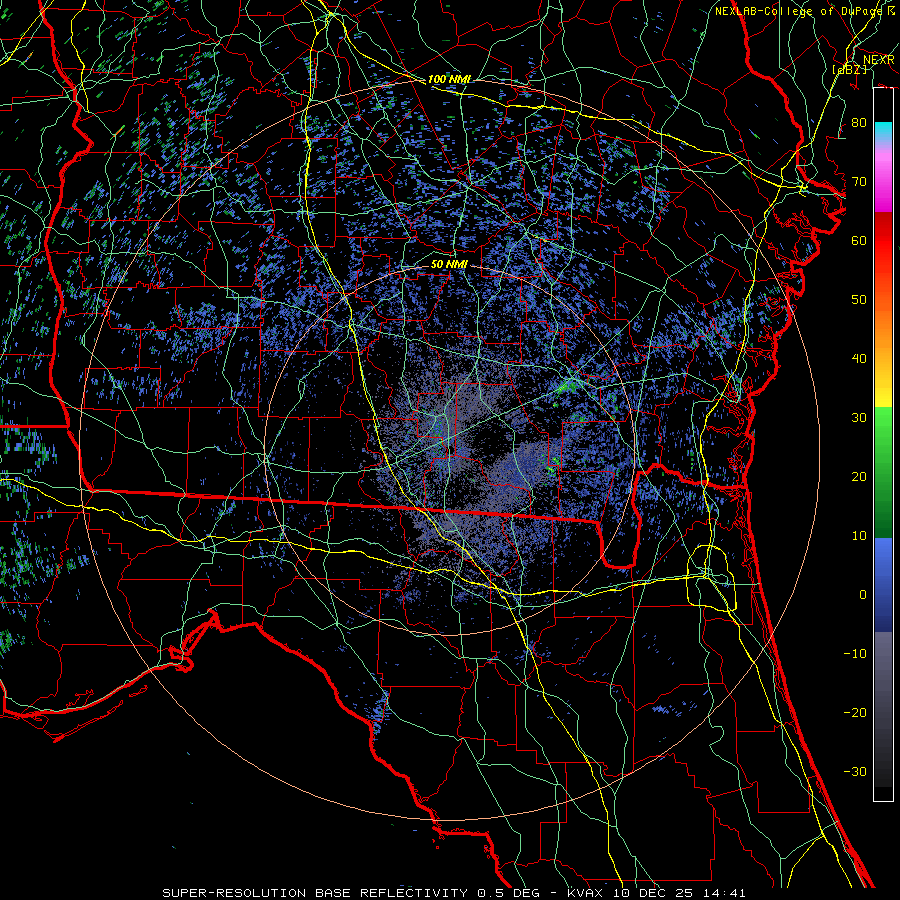The height and width of the screenshot is (900, 900).
Task: Click the [dBZ] units label
Action: tap(849, 70)
